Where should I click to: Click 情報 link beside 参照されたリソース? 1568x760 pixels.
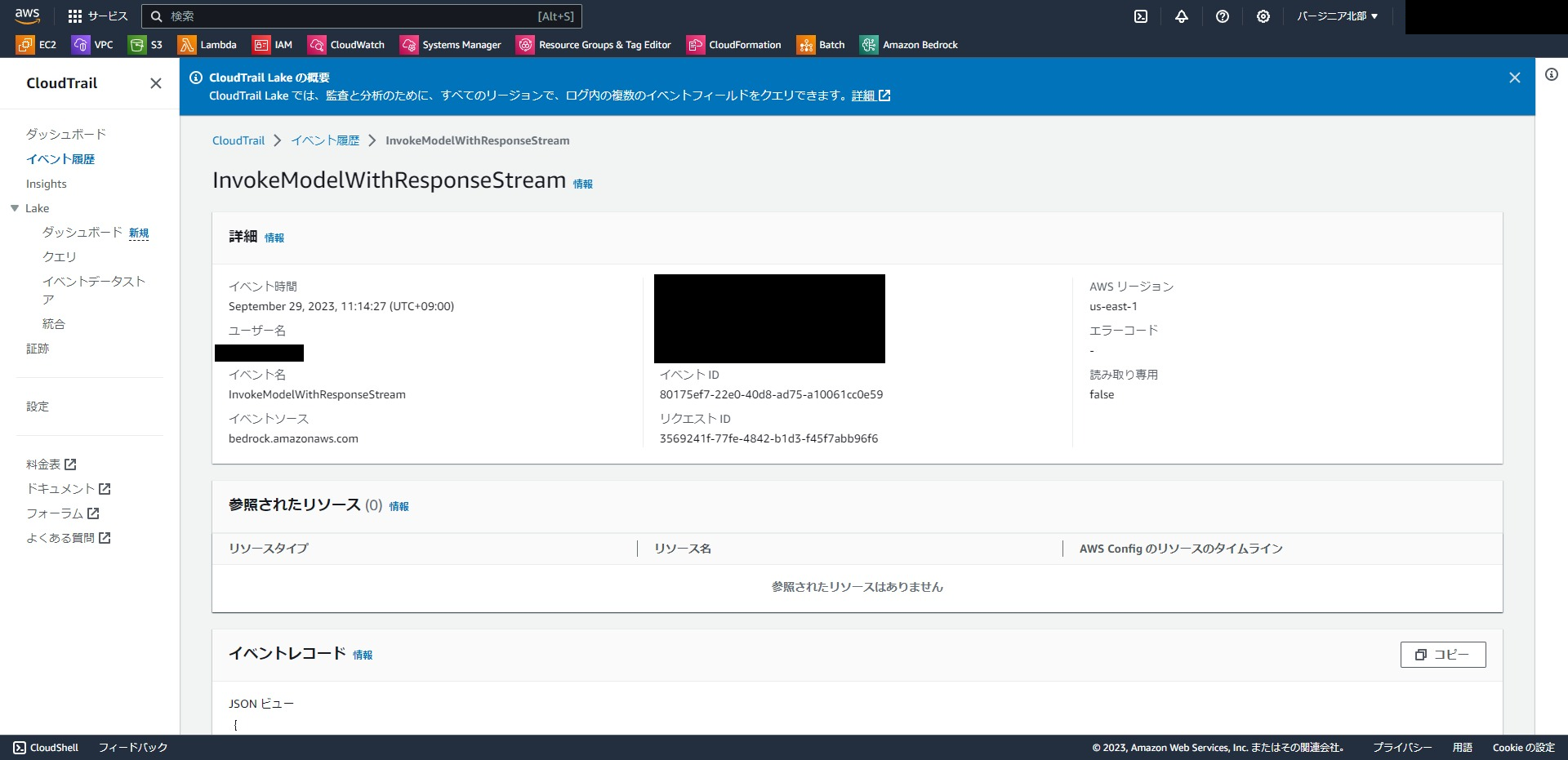(399, 507)
